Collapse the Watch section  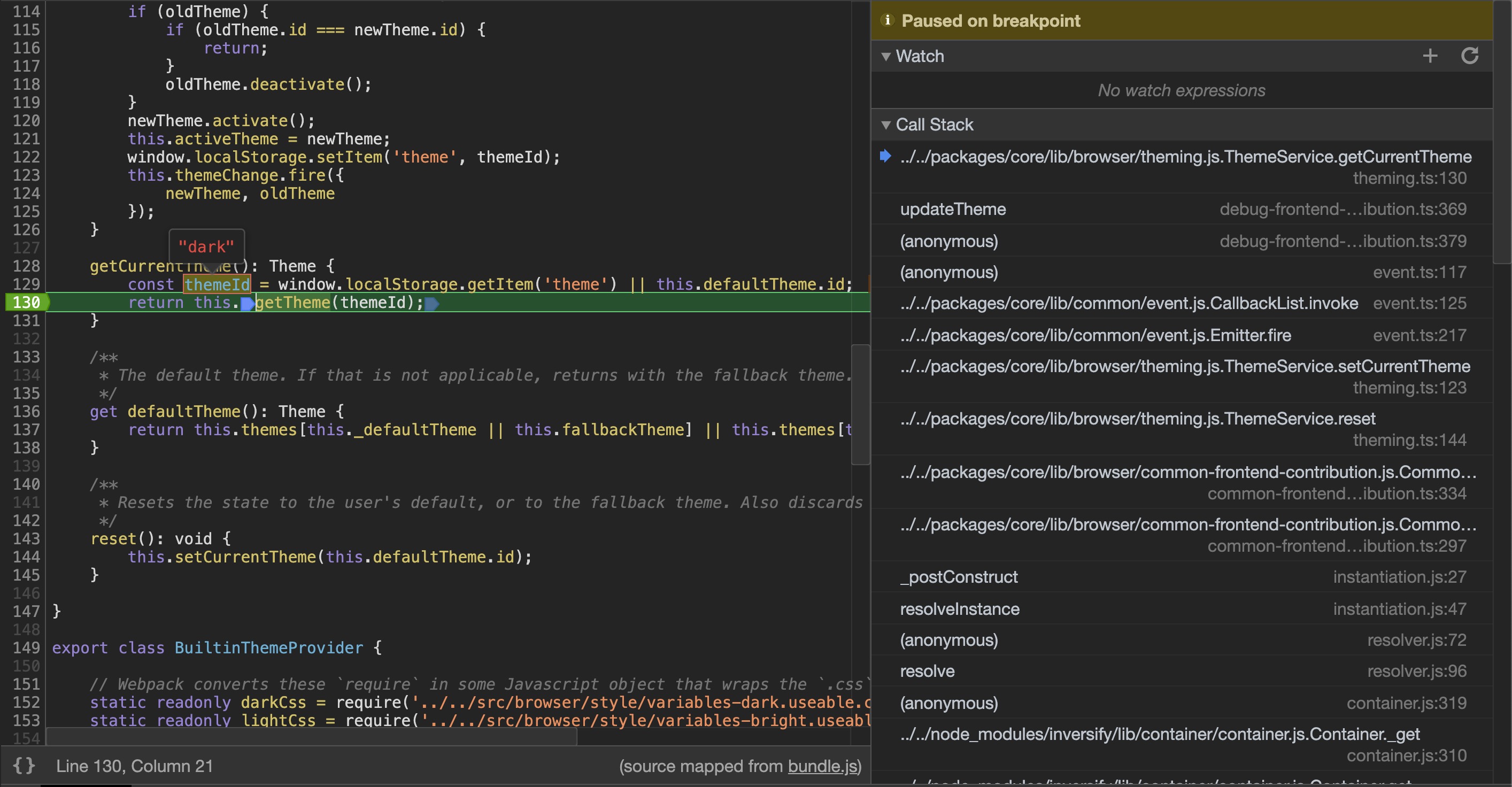[886, 56]
